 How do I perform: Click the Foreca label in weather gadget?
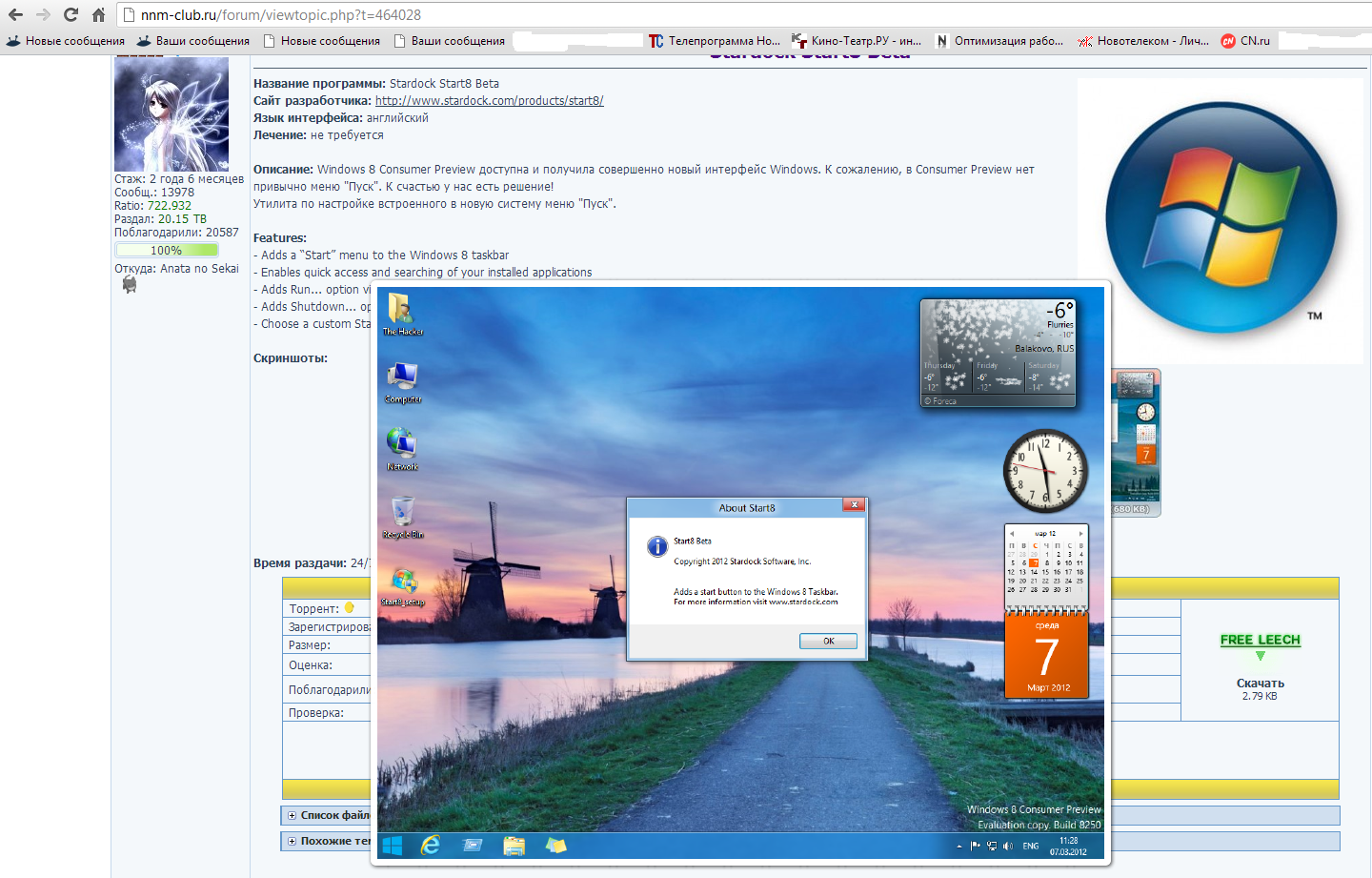940,401
